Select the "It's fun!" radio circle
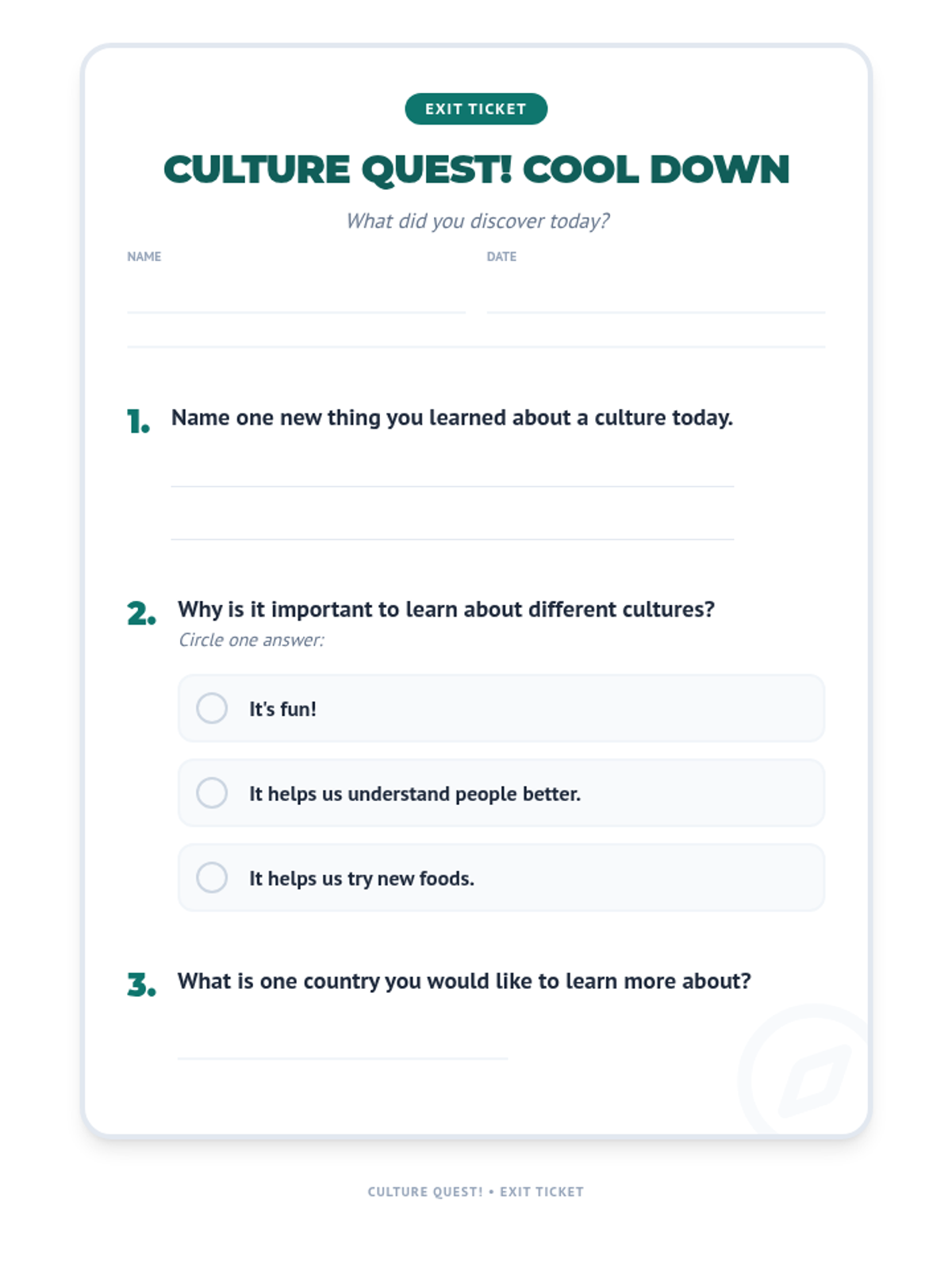 [212, 708]
